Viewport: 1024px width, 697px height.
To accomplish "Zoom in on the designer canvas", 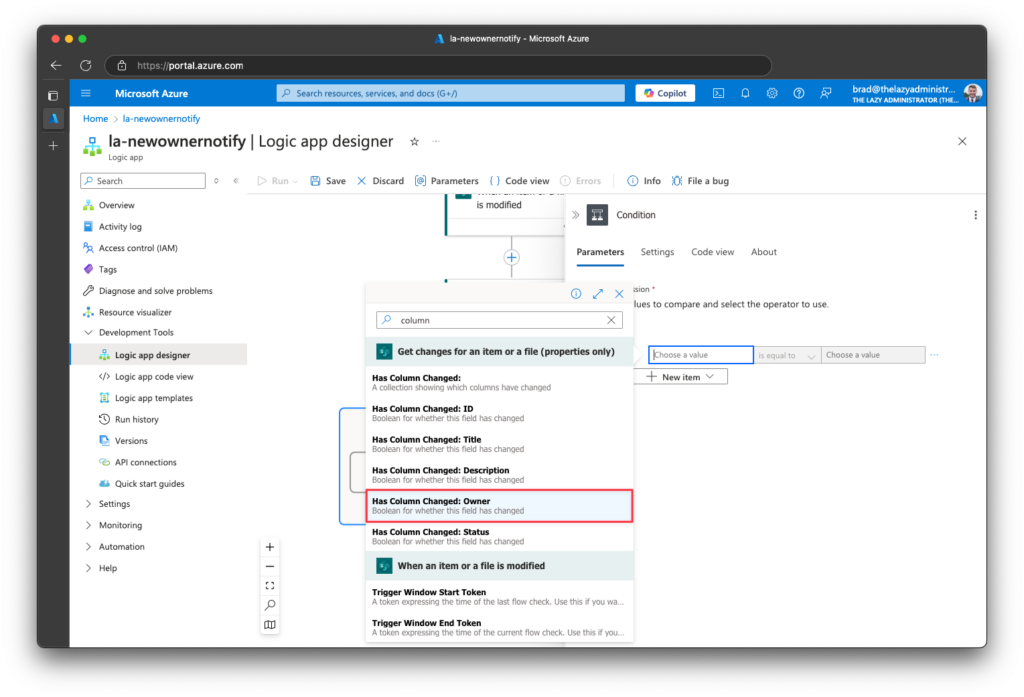I will point(270,547).
